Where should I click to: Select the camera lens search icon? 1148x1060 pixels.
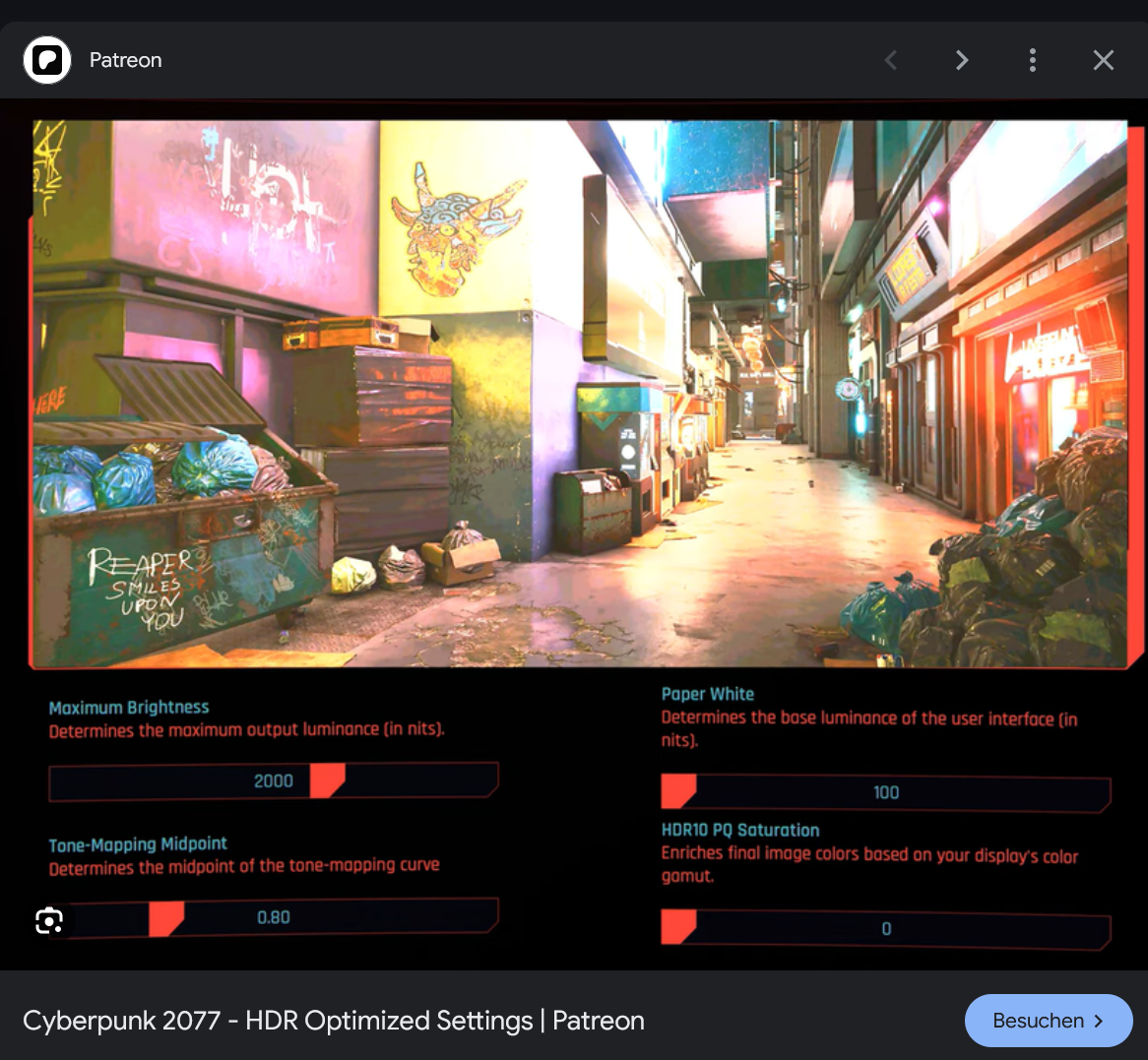(x=47, y=921)
